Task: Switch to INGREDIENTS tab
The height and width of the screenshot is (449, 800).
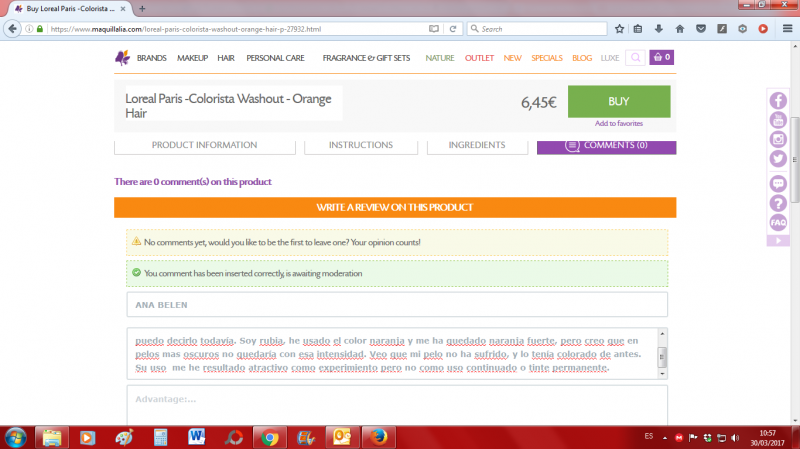Action: click(477, 146)
